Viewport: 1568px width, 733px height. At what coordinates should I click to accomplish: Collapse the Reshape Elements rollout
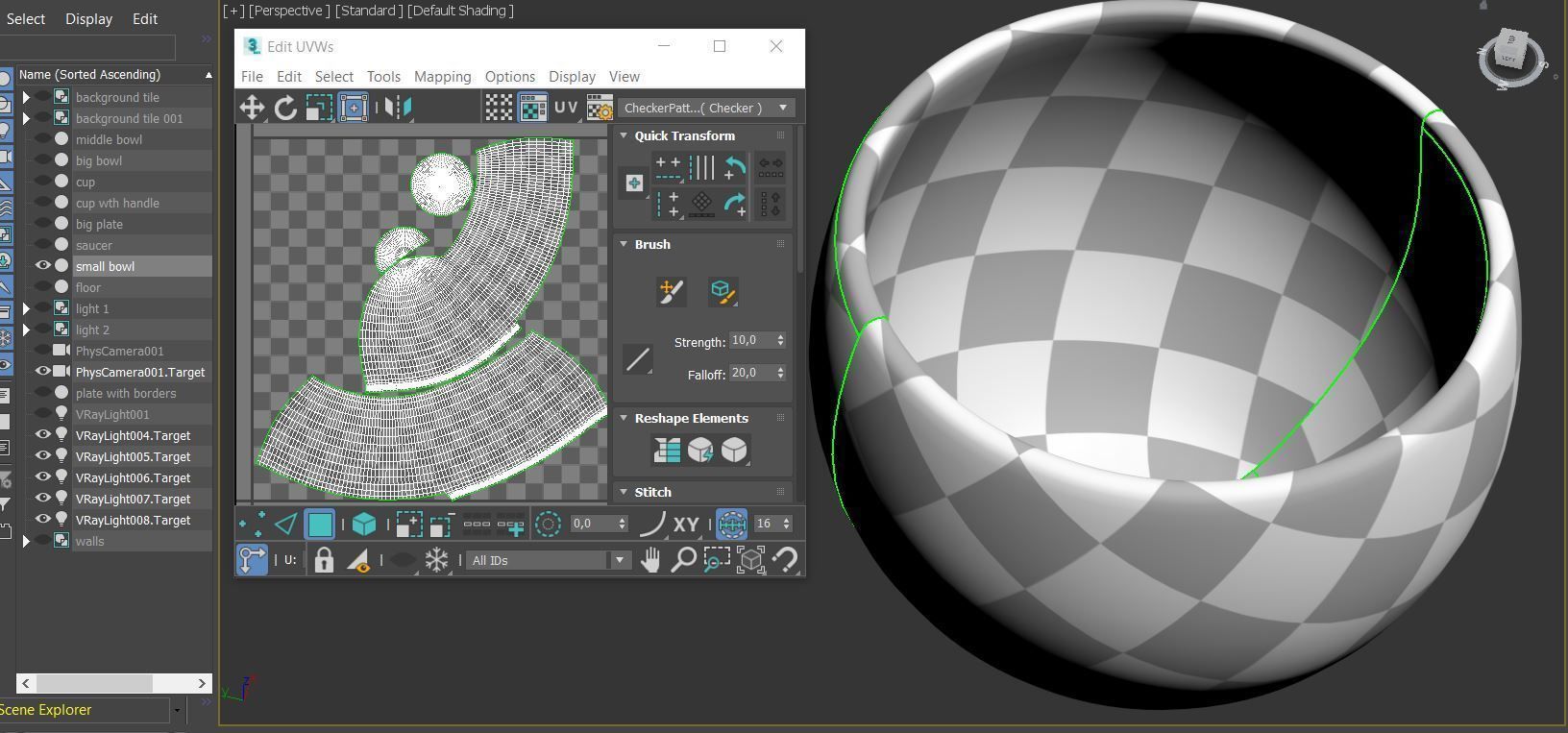tap(624, 418)
